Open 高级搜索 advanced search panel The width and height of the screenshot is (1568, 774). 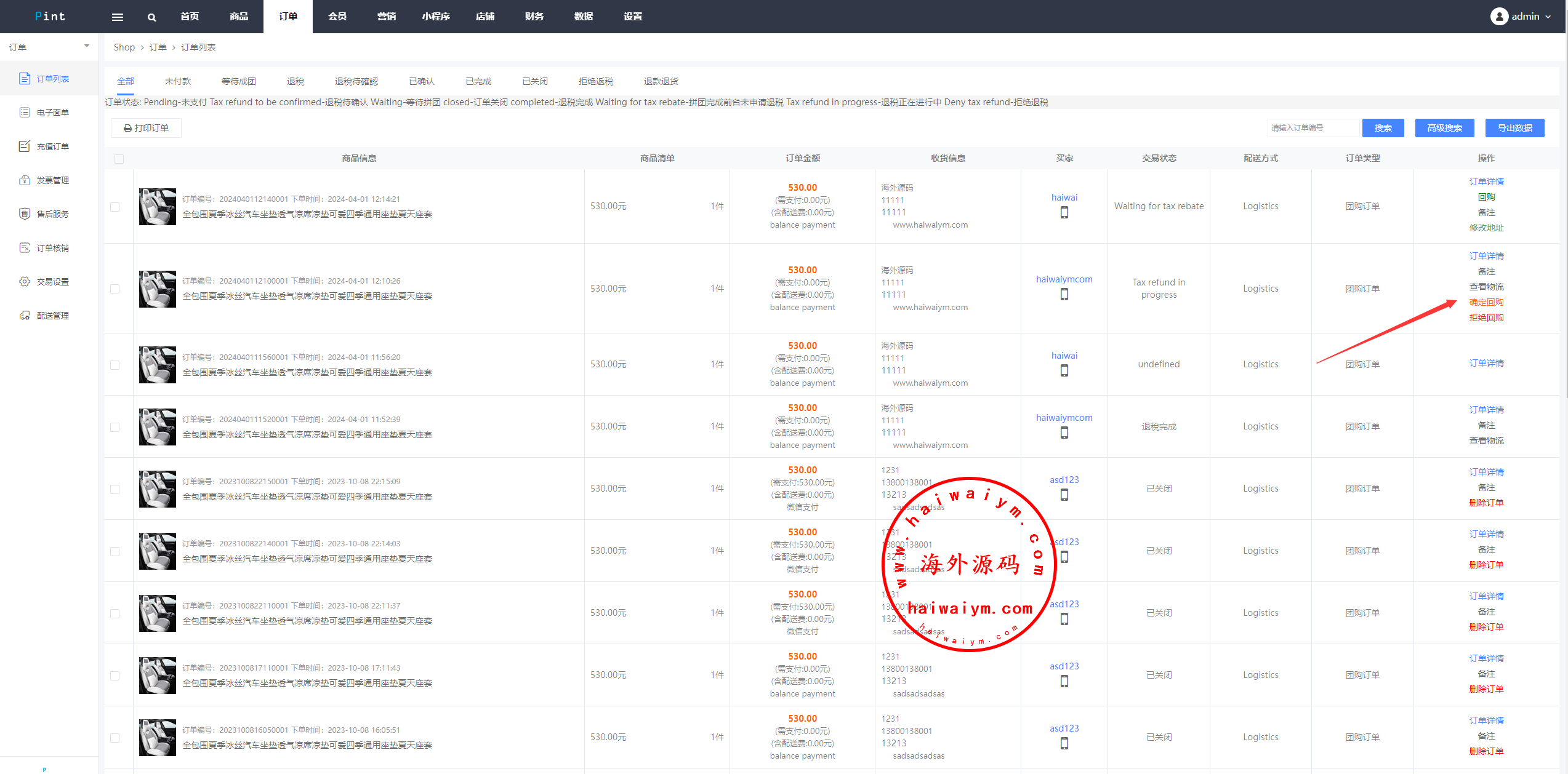(x=1444, y=128)
